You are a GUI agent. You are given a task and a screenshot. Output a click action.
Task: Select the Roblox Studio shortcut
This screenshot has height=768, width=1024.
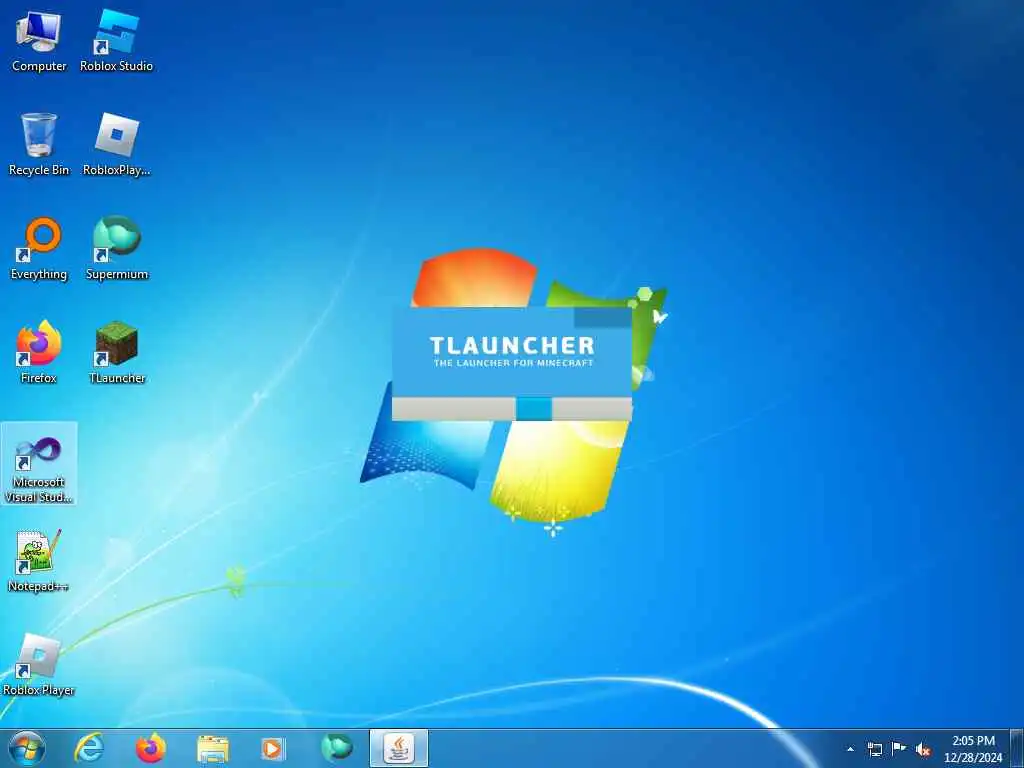point(116,41)
